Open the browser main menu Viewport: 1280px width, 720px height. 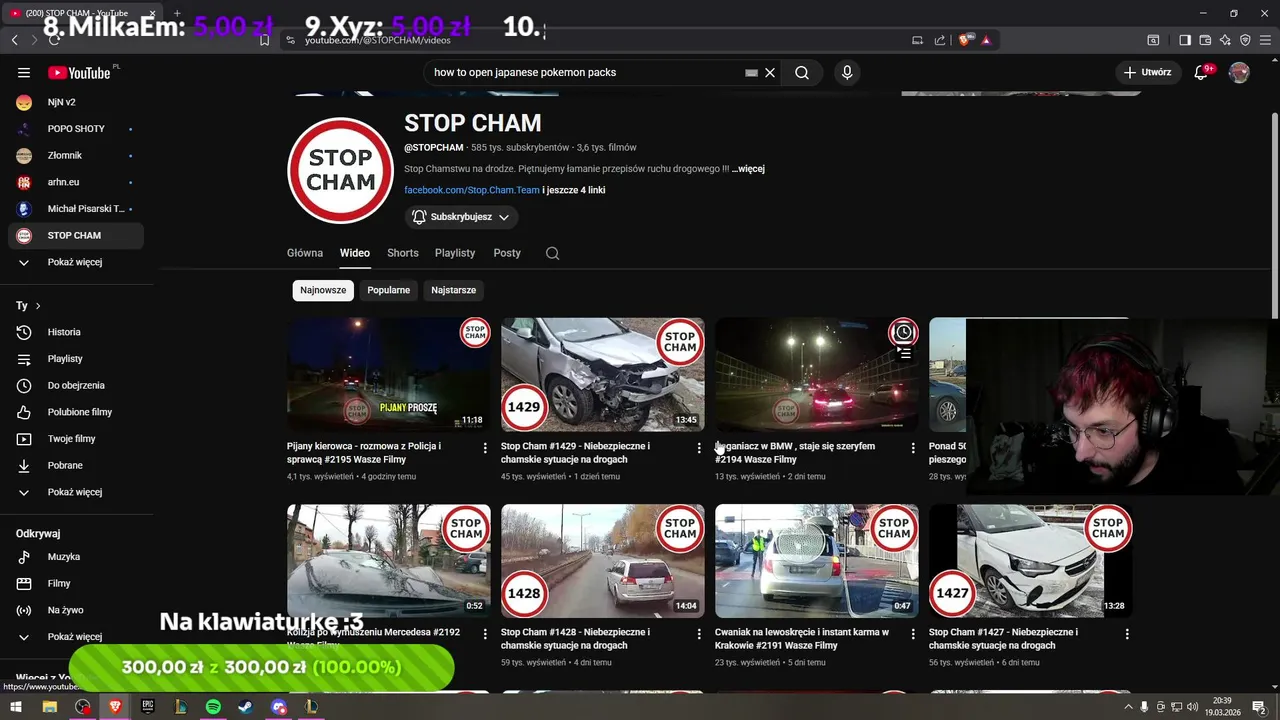coord(1266,40)
